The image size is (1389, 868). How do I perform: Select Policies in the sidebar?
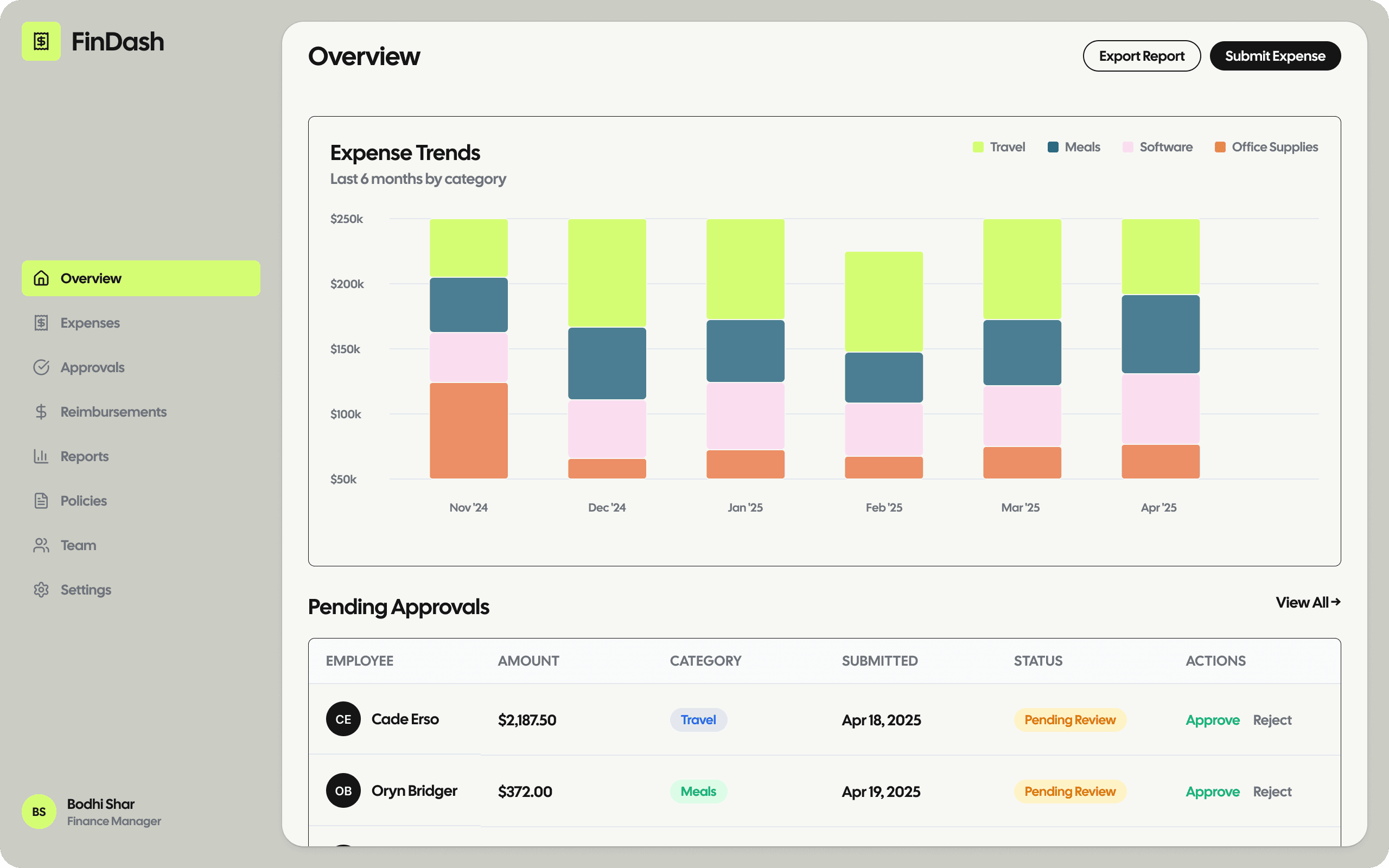[x=141, y=501]
